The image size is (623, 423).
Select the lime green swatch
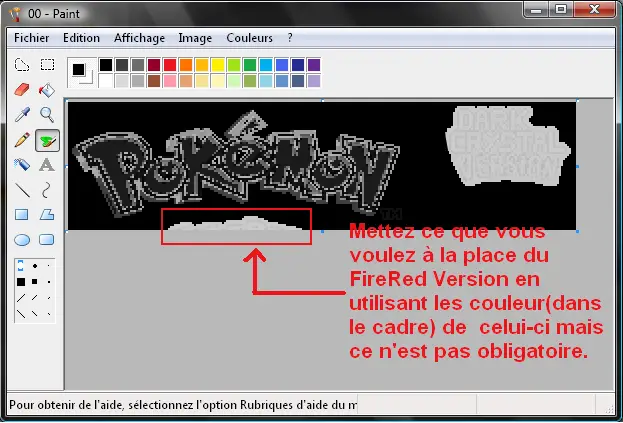coord(234,65)
